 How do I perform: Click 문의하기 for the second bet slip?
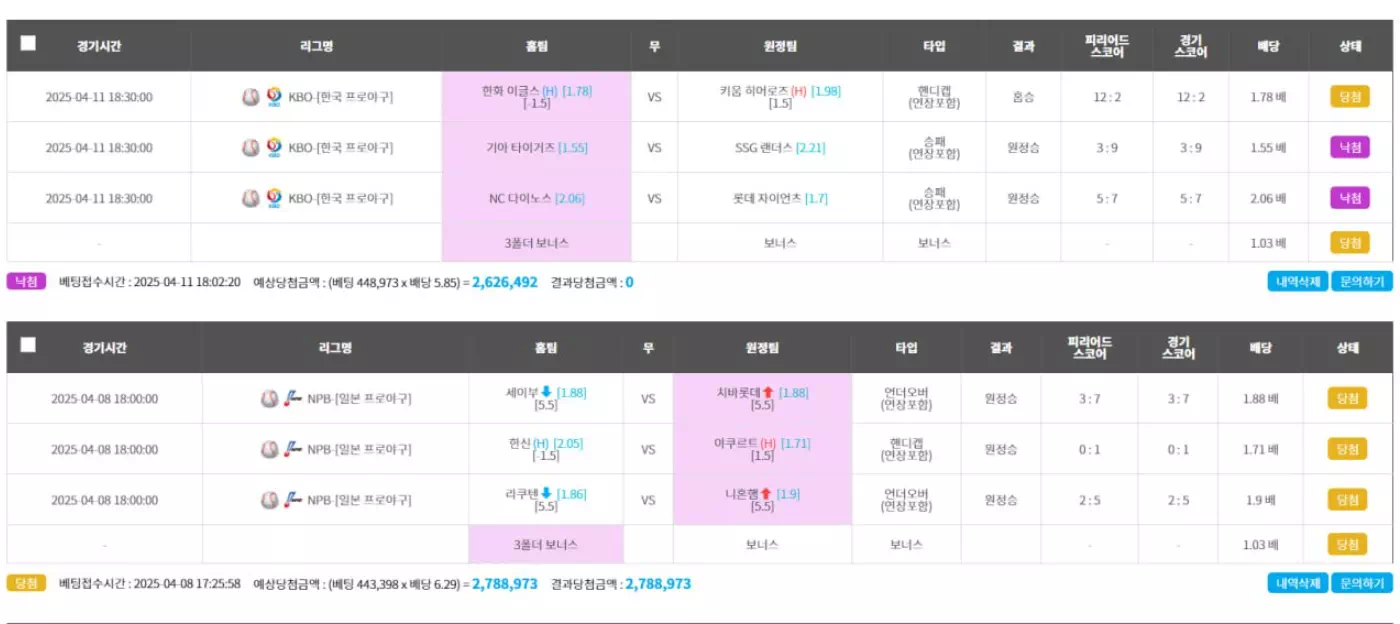point(1362,583)
